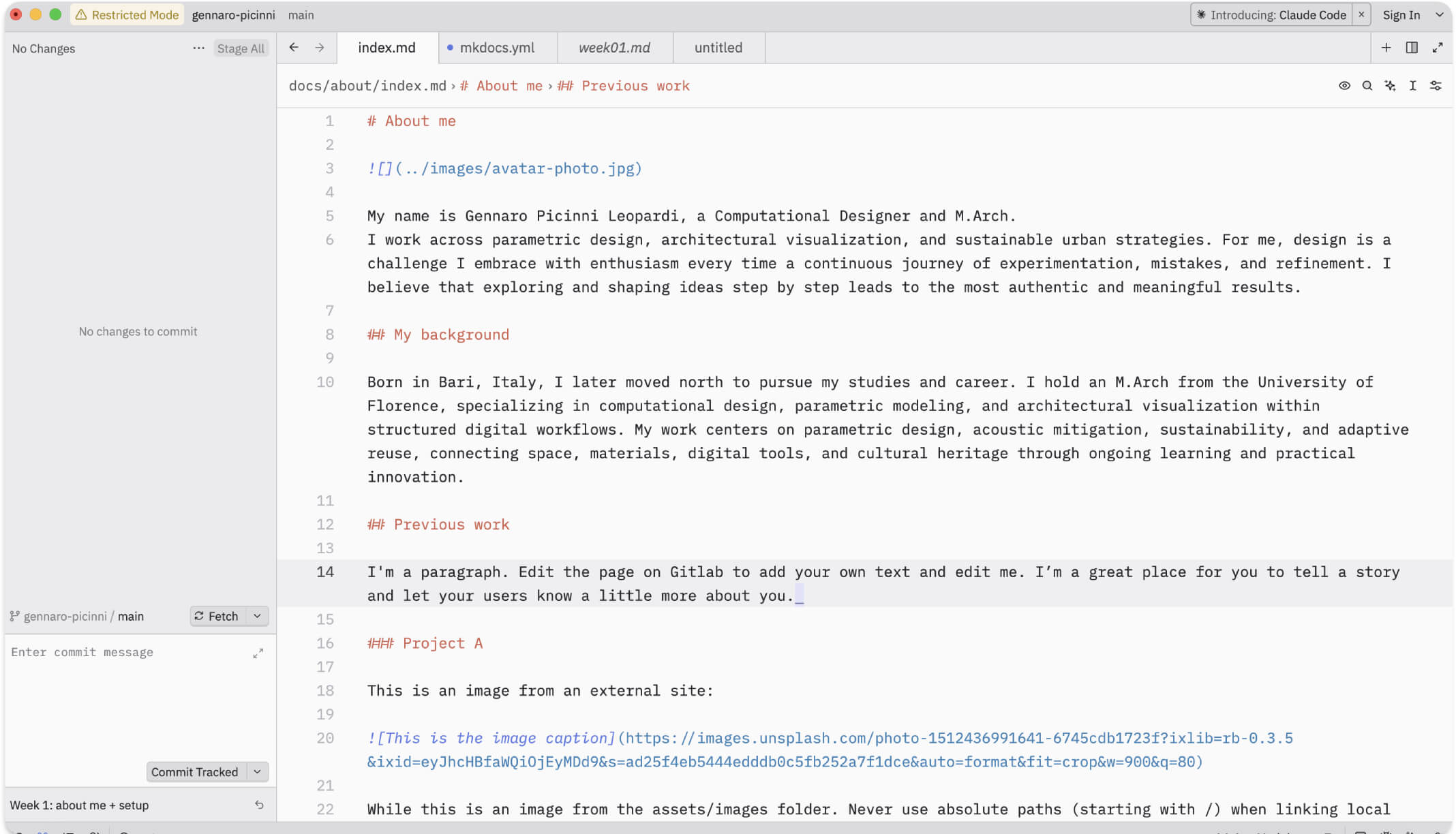Open Commit Tracked options dropdown
Image resolution: width=1456 pixels, height=834 pixels.
click(257, 771)
